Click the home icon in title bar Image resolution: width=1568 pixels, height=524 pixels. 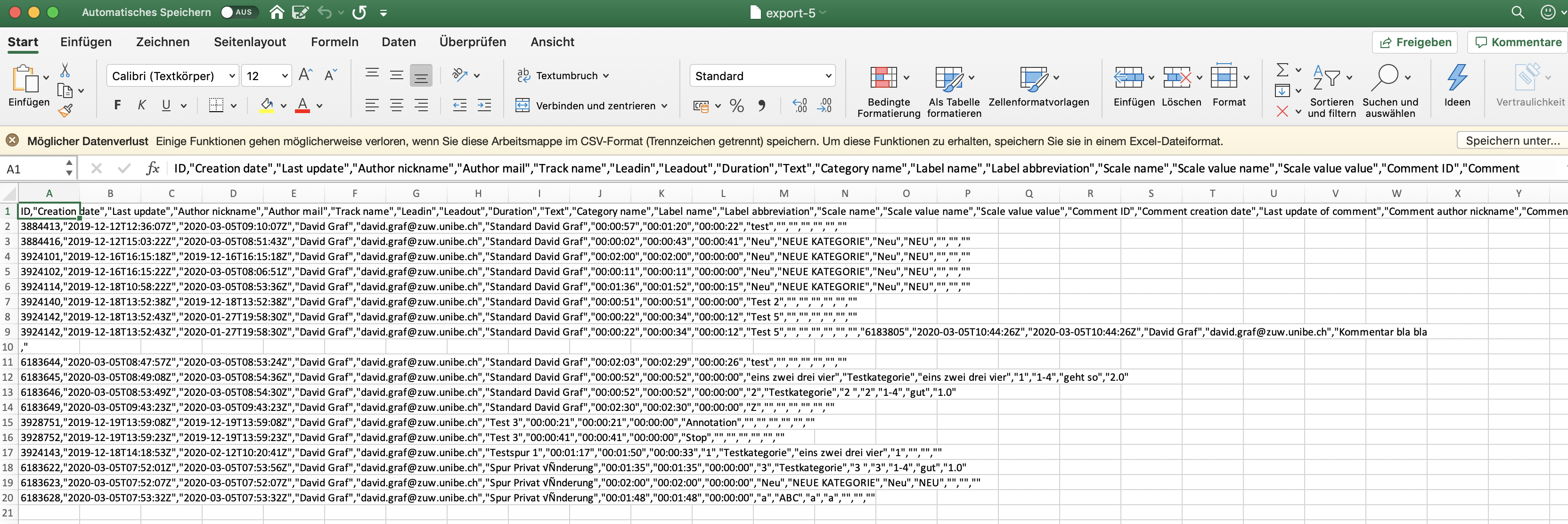[x=277, y=12]
